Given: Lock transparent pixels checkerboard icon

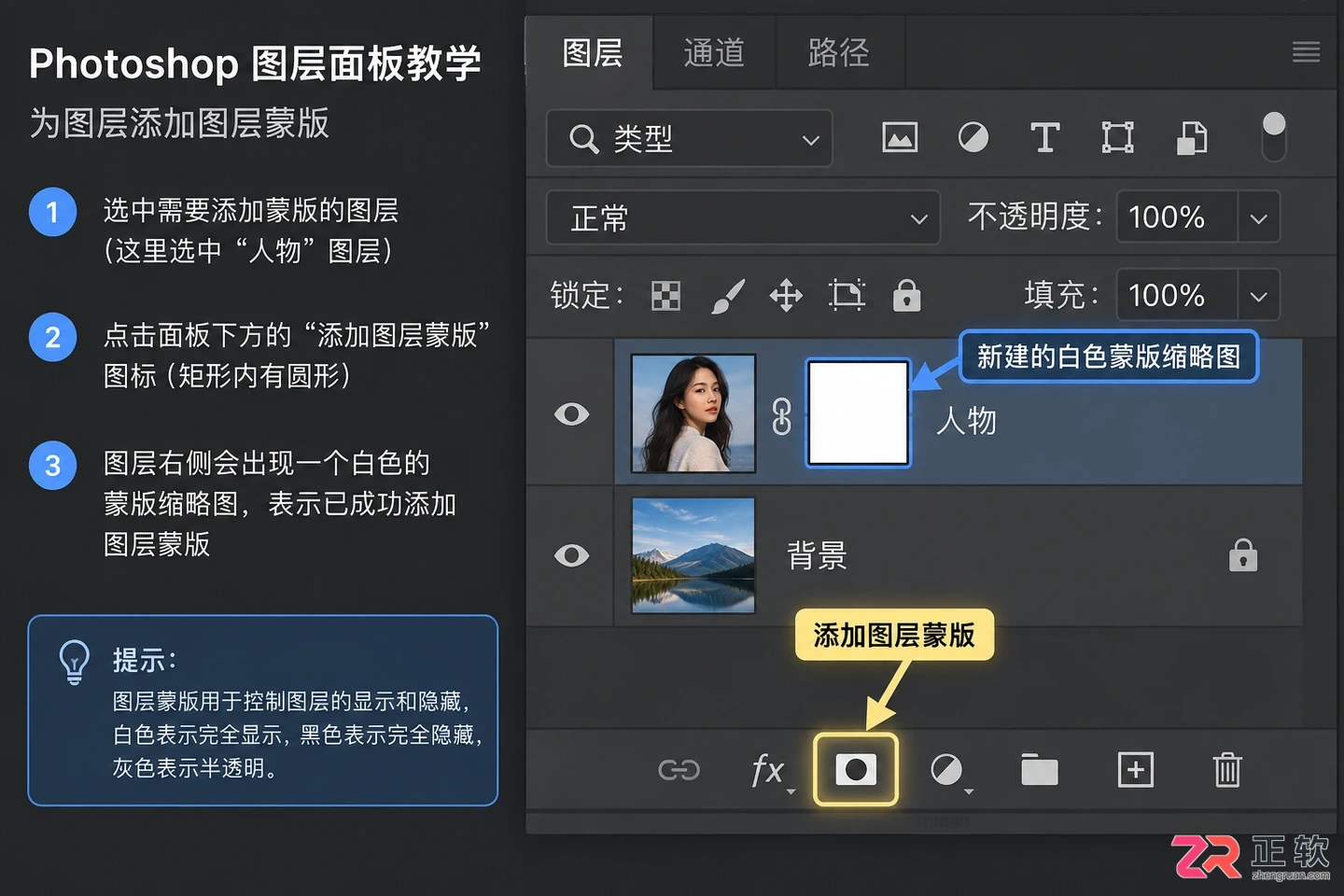Looking at the screenshot, I should pyautogui.click(x=665, y=296).
